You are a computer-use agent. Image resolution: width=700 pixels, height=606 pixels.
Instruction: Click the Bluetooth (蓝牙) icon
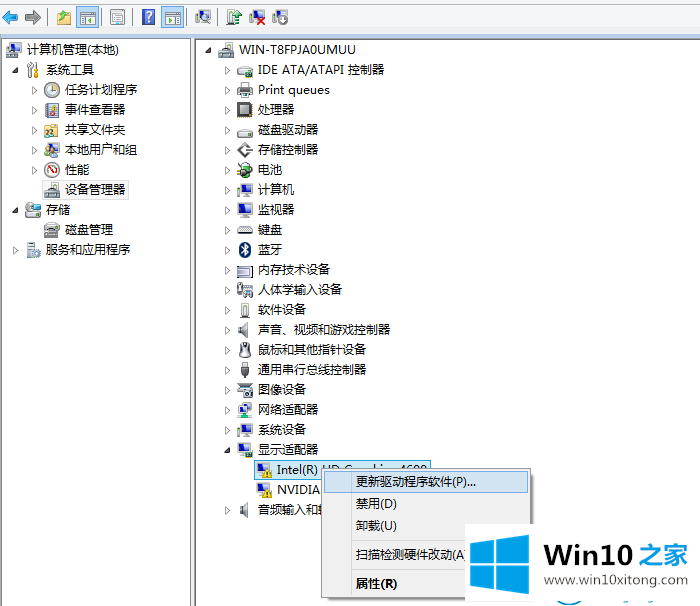click(245, 250)
